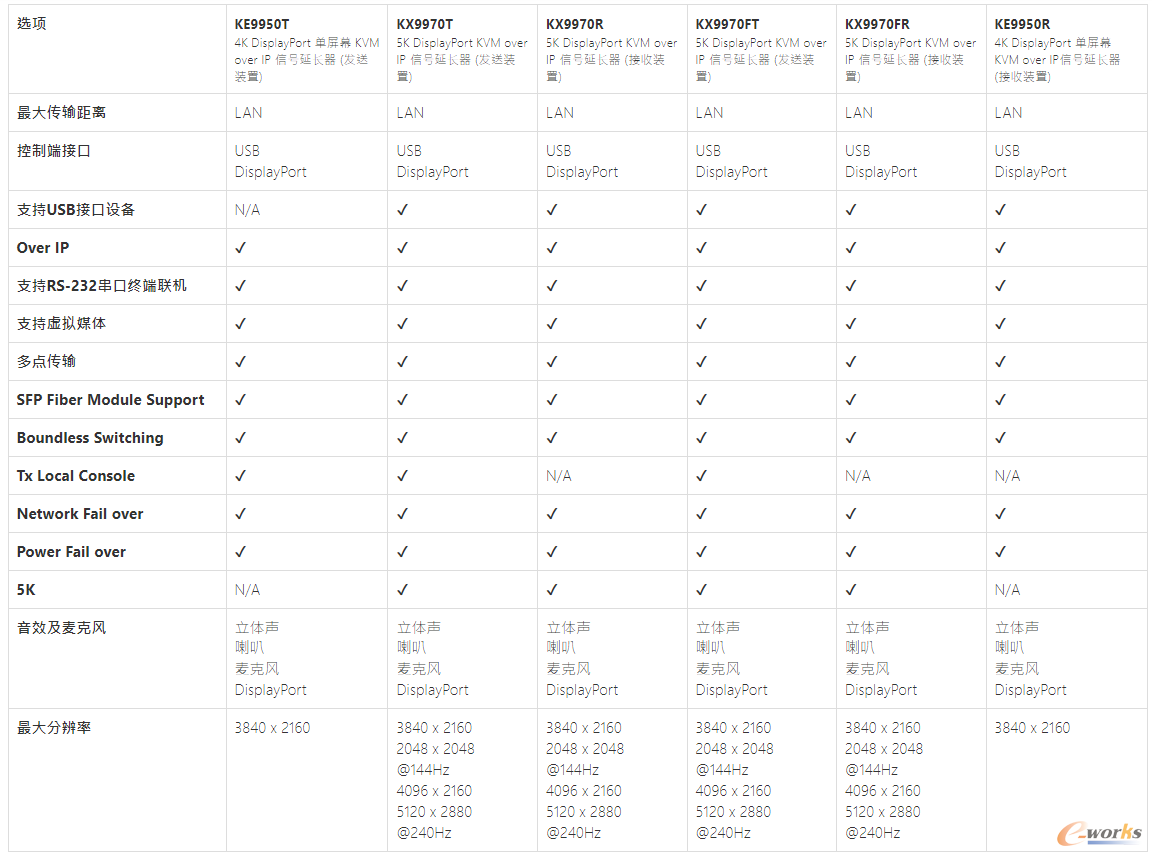Open the KX9970FT product heading
The image size is (1152, 856).
point(727,24)
